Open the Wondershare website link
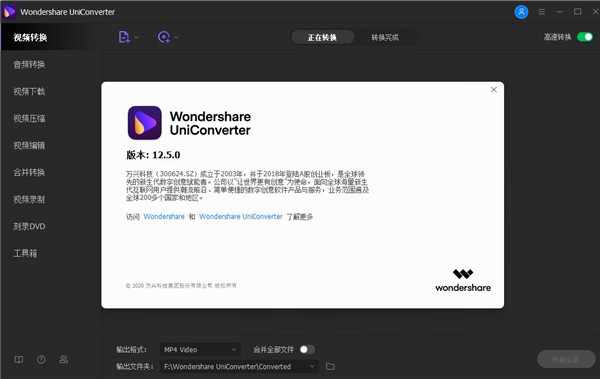The image size is (600, 379). click(164, 216)
